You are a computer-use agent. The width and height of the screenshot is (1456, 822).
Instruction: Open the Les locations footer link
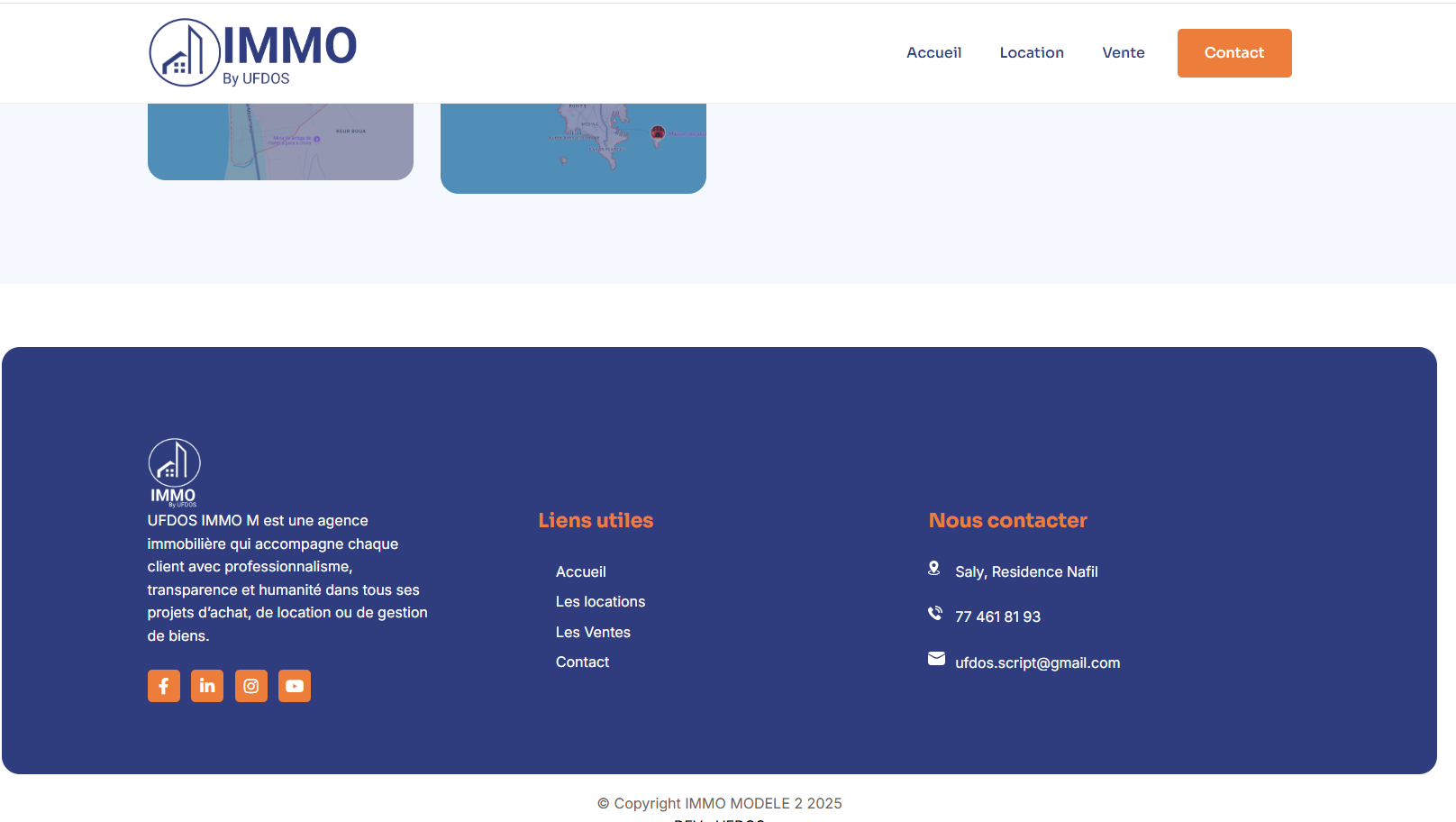tap(600, 602)
